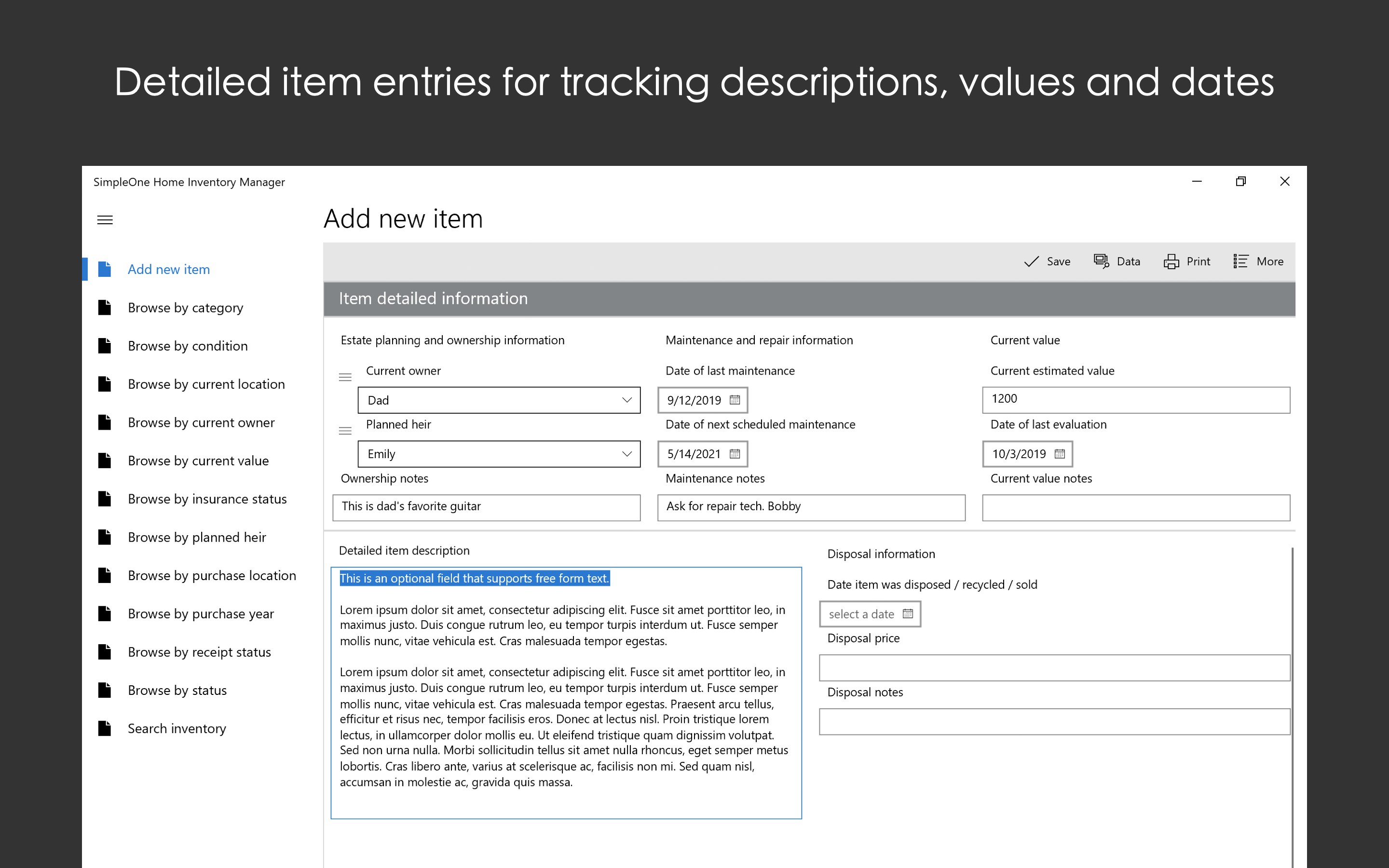Select Browse by category in the sidebar
Viewport: 1389px width, 868px height.
point(185,308)
